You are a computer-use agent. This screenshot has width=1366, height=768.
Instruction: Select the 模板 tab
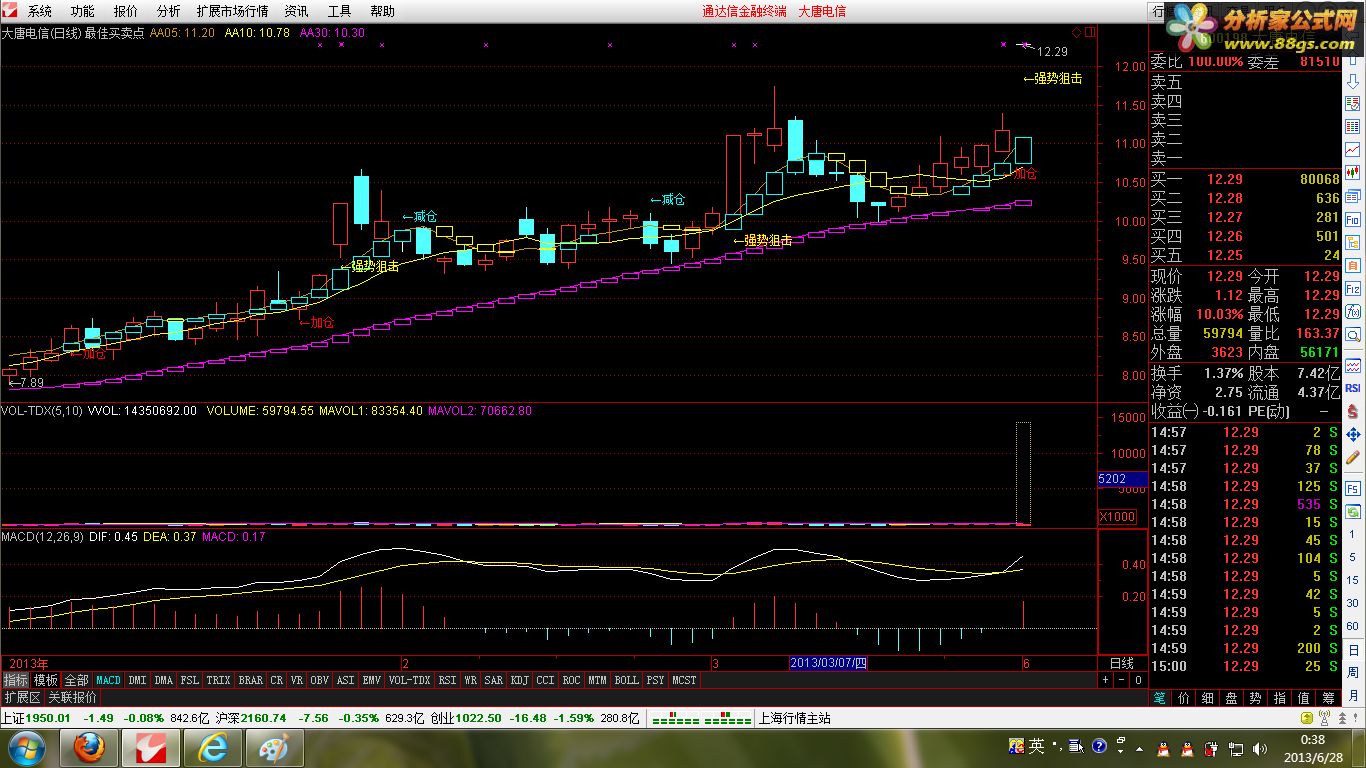(46, 680)
